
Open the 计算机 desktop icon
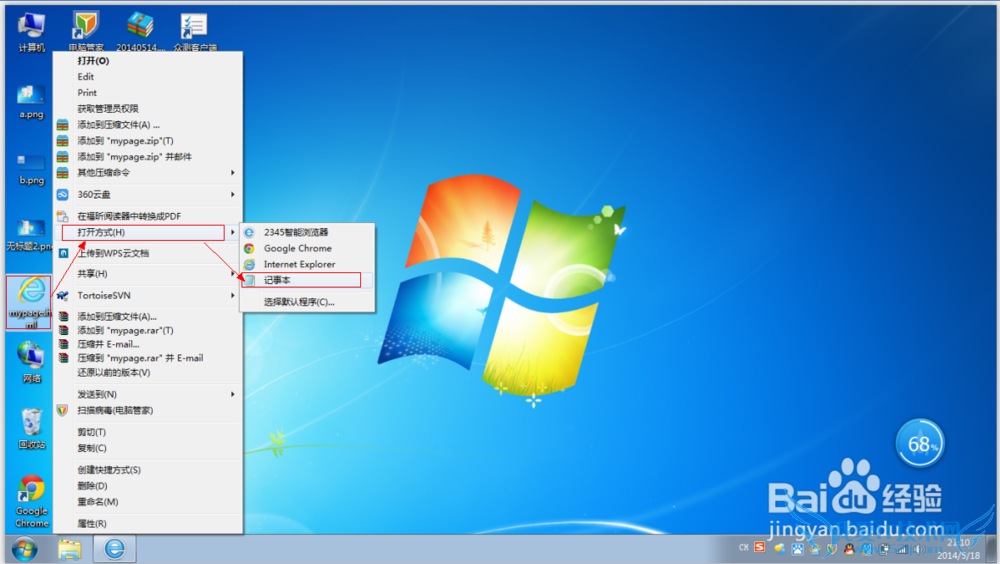point(31,31)
